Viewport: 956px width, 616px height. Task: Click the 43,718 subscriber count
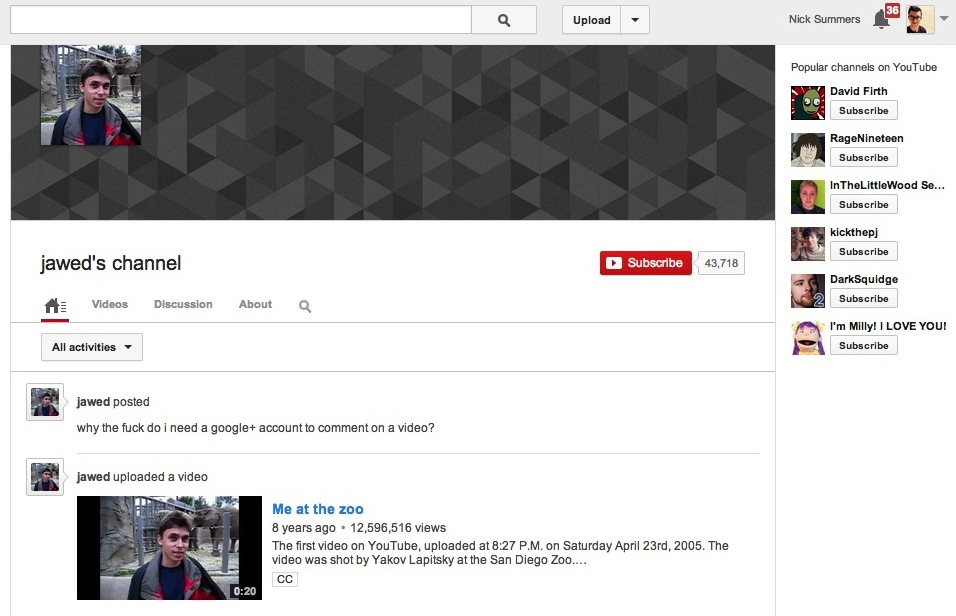pos(721,263)
